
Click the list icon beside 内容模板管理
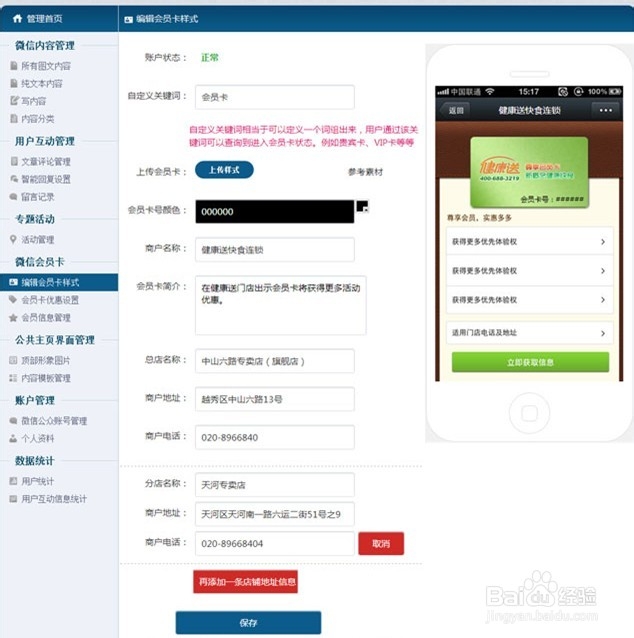(x=13, y=378)
